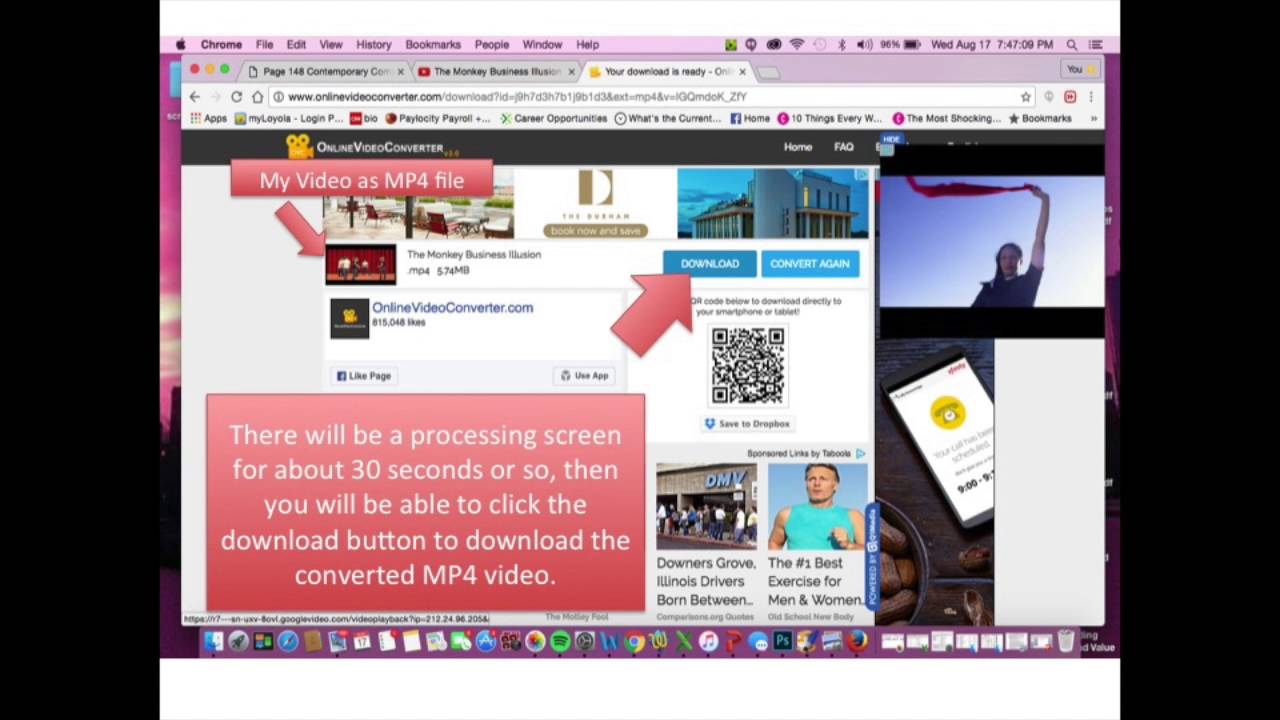The image size is (1280, 720).
Task: Open the Google Chrome Dock icon
Action: click(x=634, y=642)
